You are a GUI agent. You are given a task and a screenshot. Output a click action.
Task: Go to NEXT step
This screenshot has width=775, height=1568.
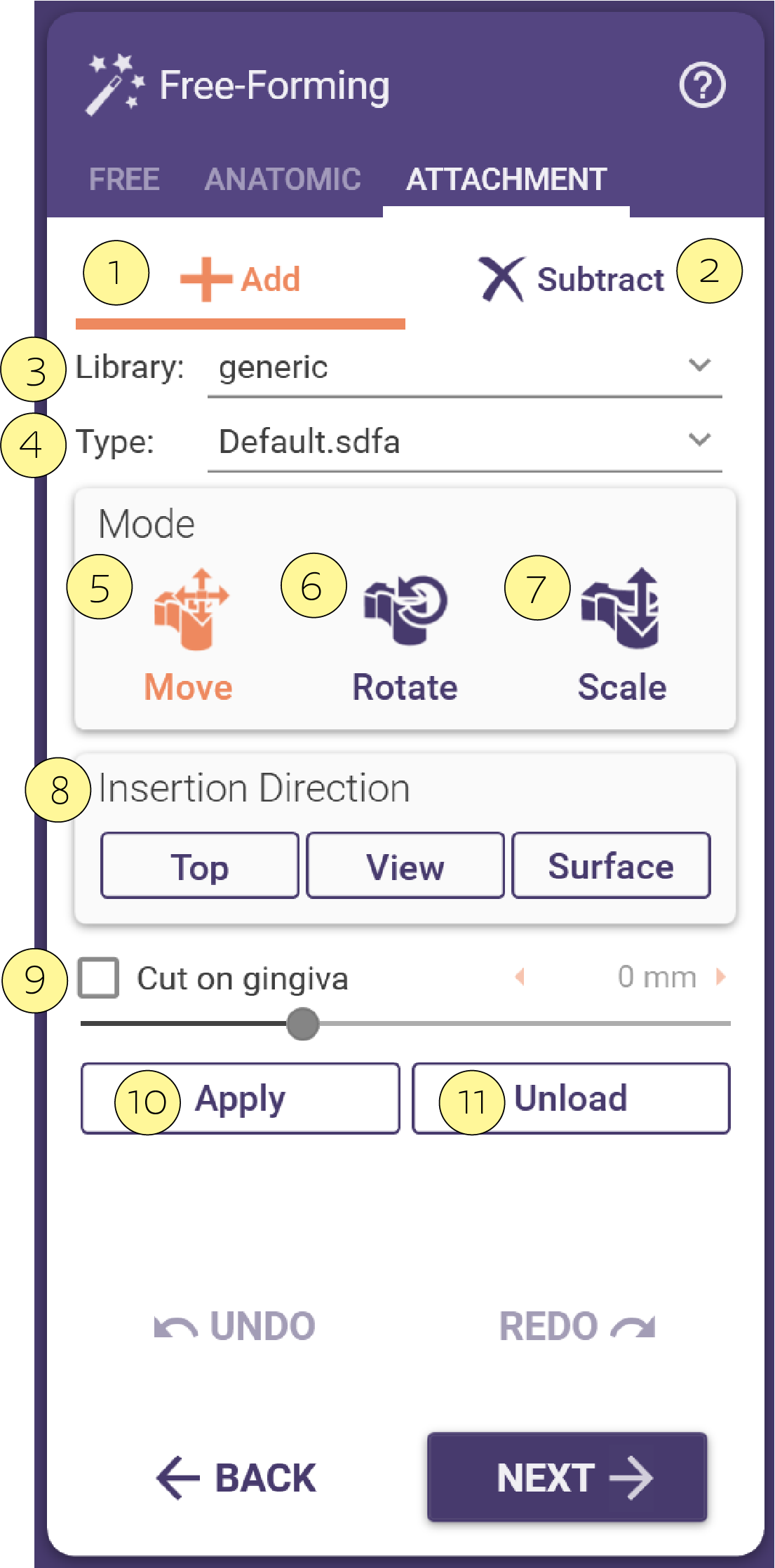click(x=567, y=1478)
